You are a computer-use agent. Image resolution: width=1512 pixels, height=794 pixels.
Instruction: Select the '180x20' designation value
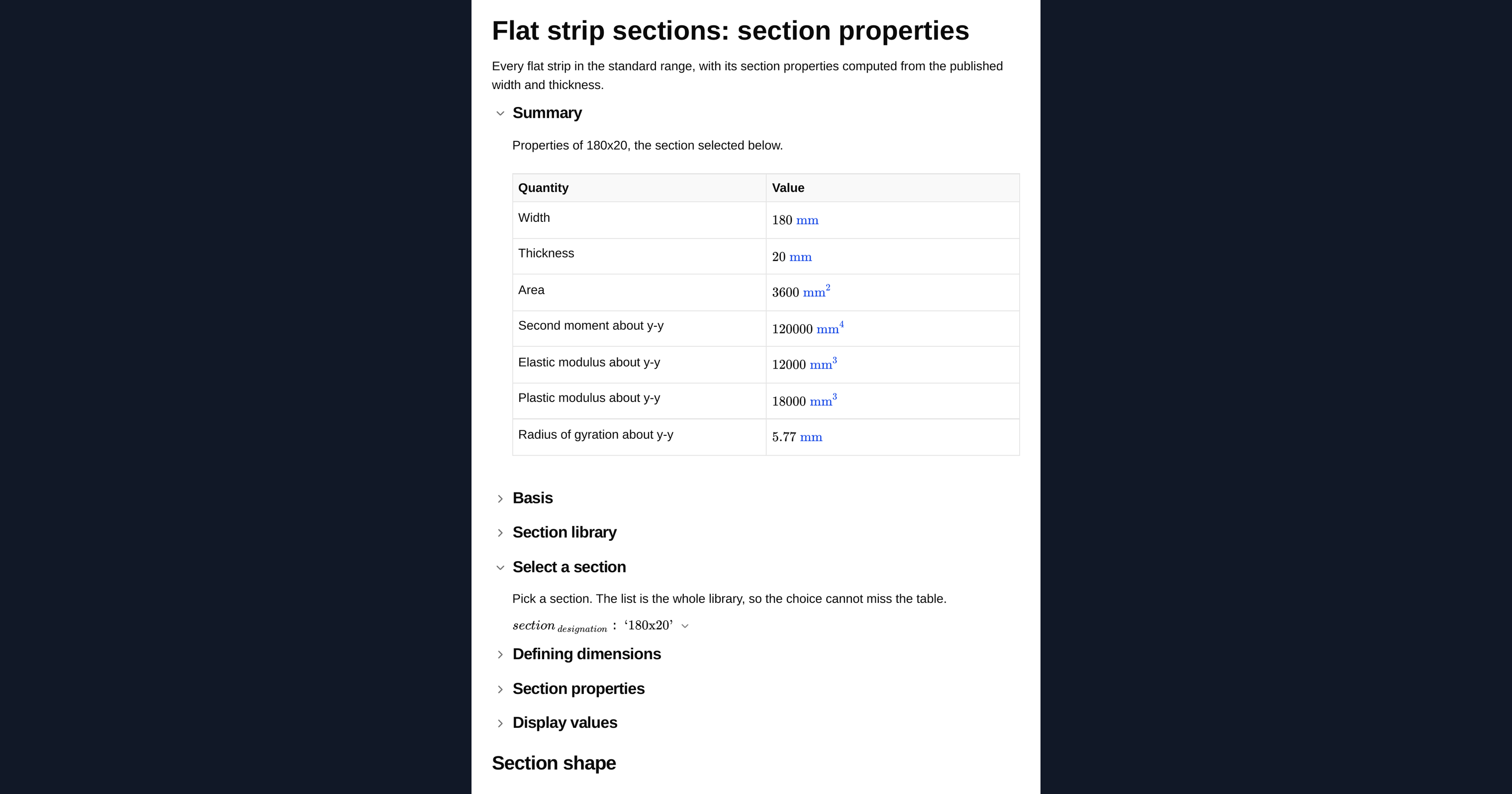[648, 625]
